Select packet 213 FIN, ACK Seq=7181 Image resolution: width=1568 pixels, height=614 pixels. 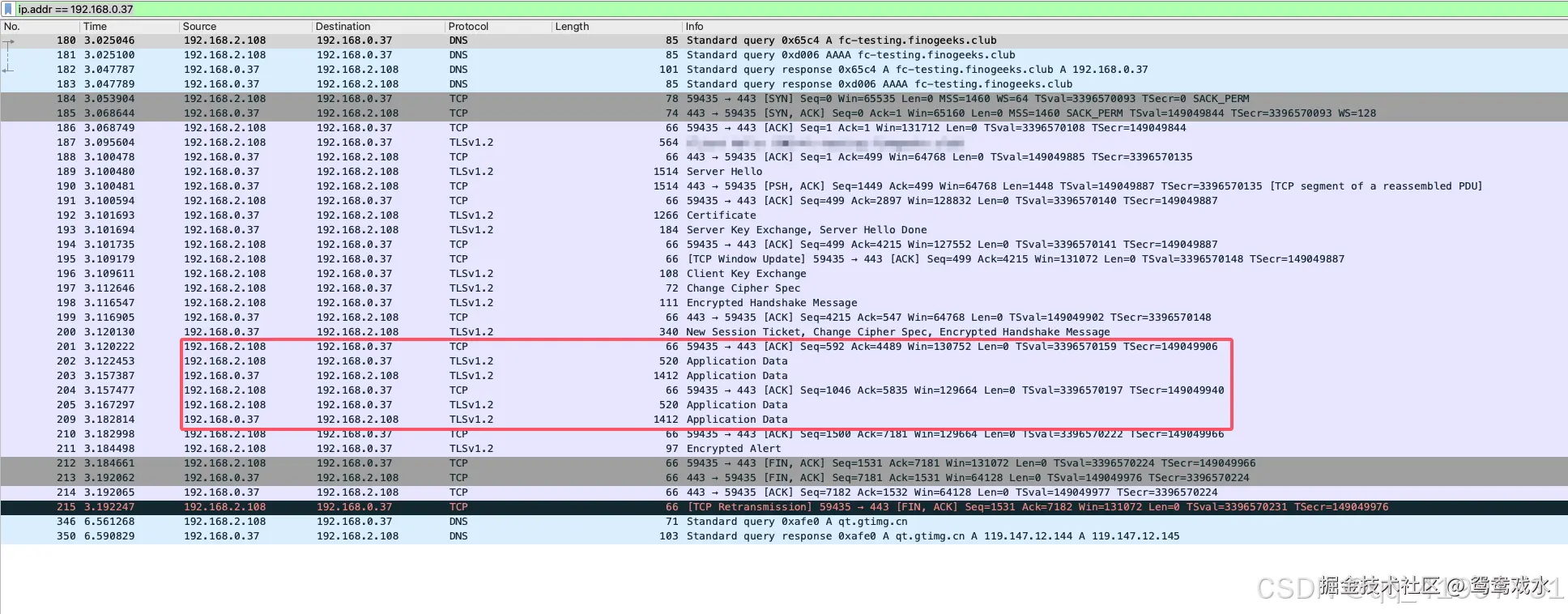point(784,478)
